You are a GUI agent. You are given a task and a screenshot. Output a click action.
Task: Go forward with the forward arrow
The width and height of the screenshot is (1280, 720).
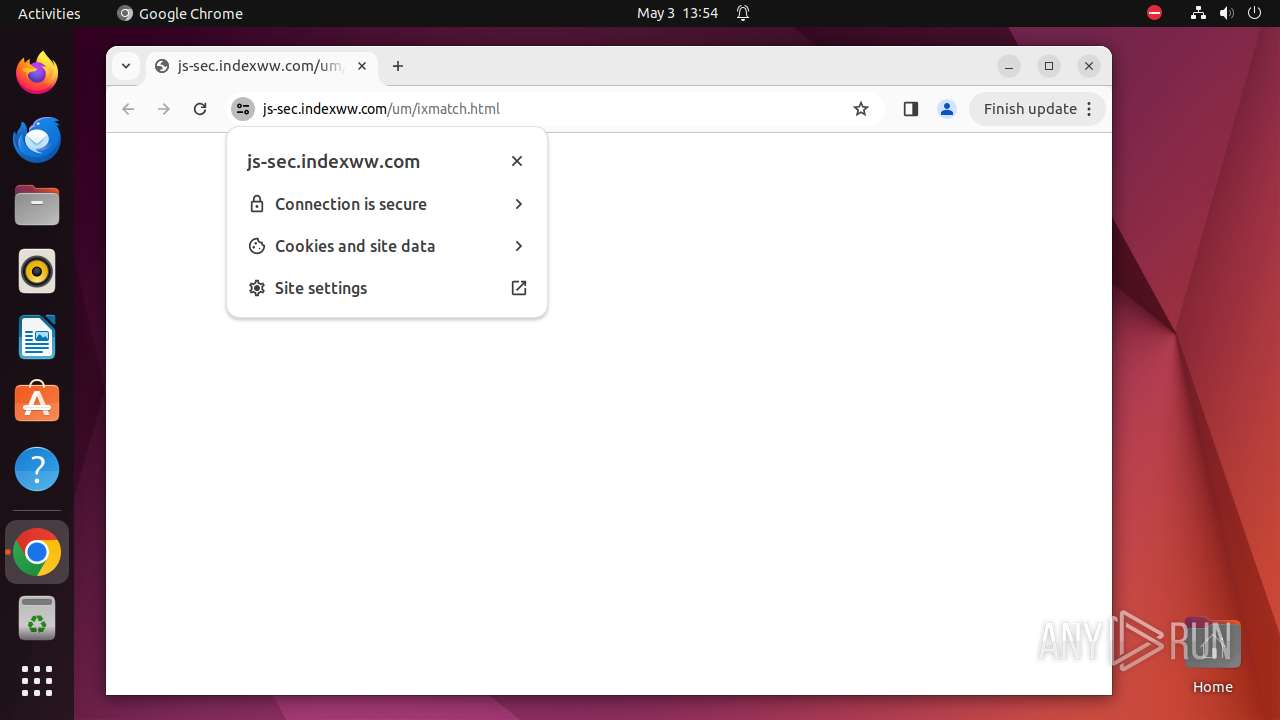pos(164,109)
